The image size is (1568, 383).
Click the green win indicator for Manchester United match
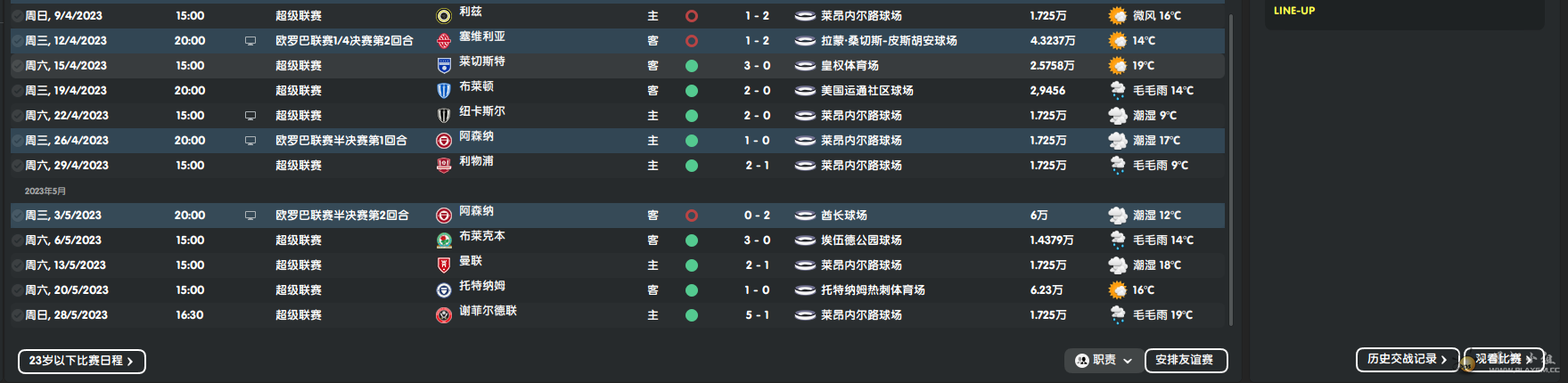[691, 265]
